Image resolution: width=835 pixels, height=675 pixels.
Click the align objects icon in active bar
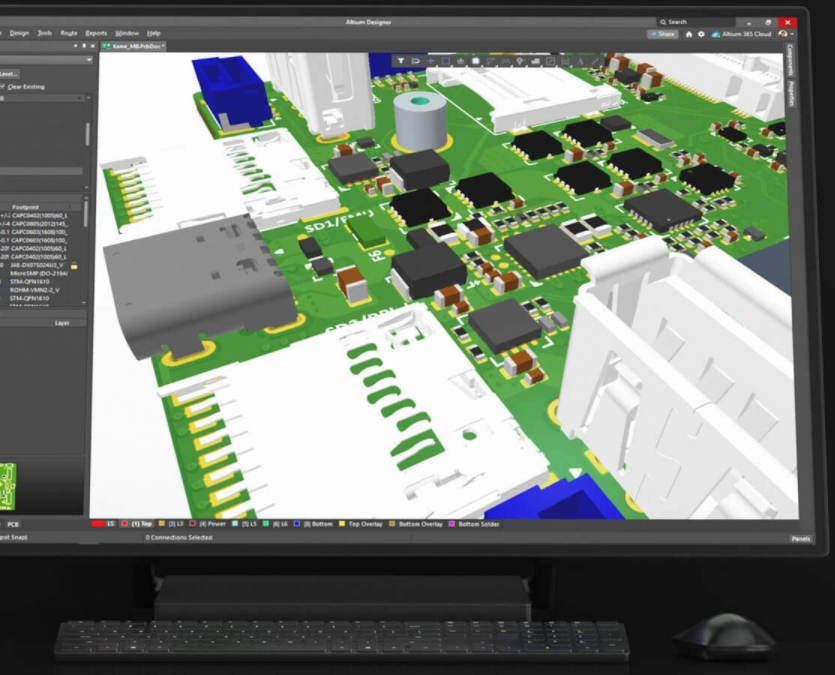pyautogui.click(x=460, y=61)
